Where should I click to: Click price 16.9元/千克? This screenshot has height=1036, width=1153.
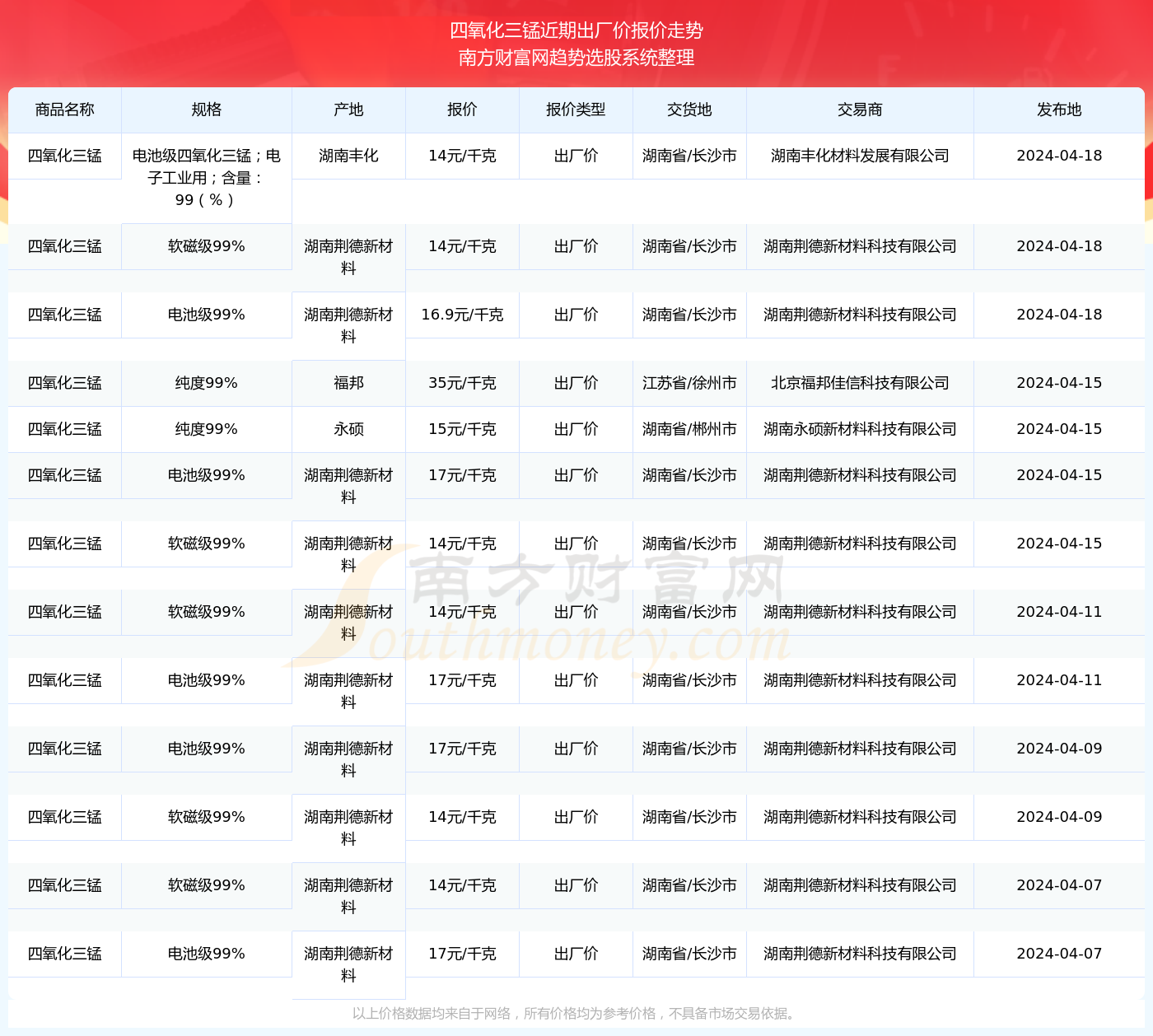[462, 315]
